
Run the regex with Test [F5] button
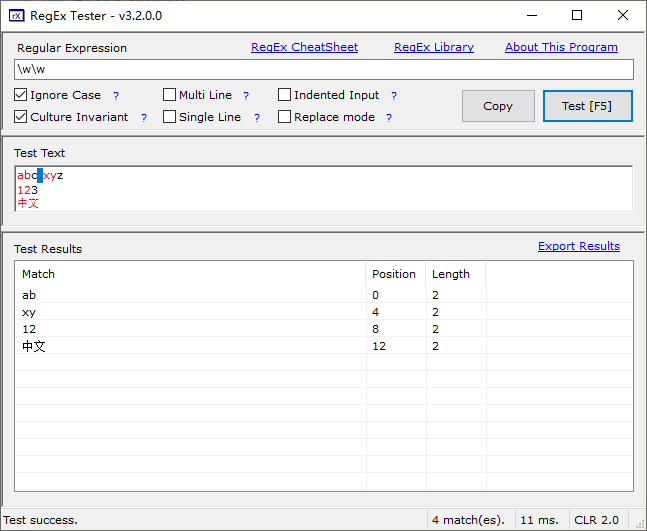587,106
